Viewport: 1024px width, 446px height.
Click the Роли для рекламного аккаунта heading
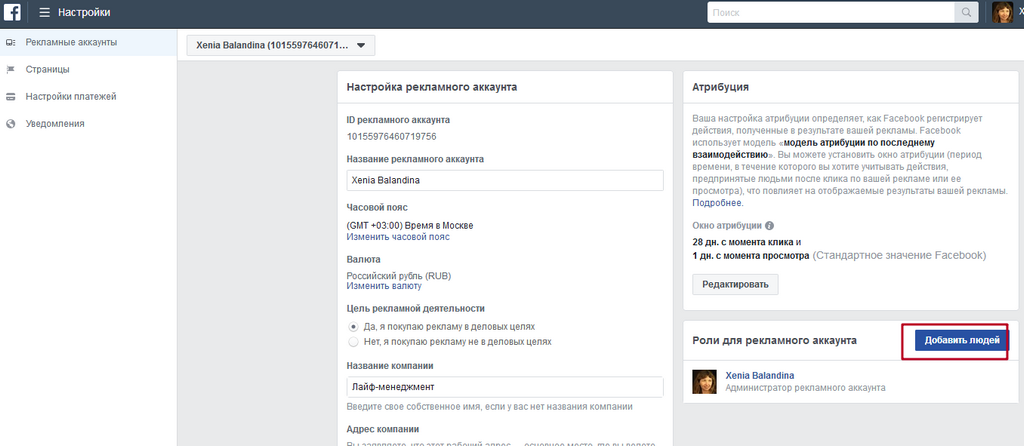point(775,340)
